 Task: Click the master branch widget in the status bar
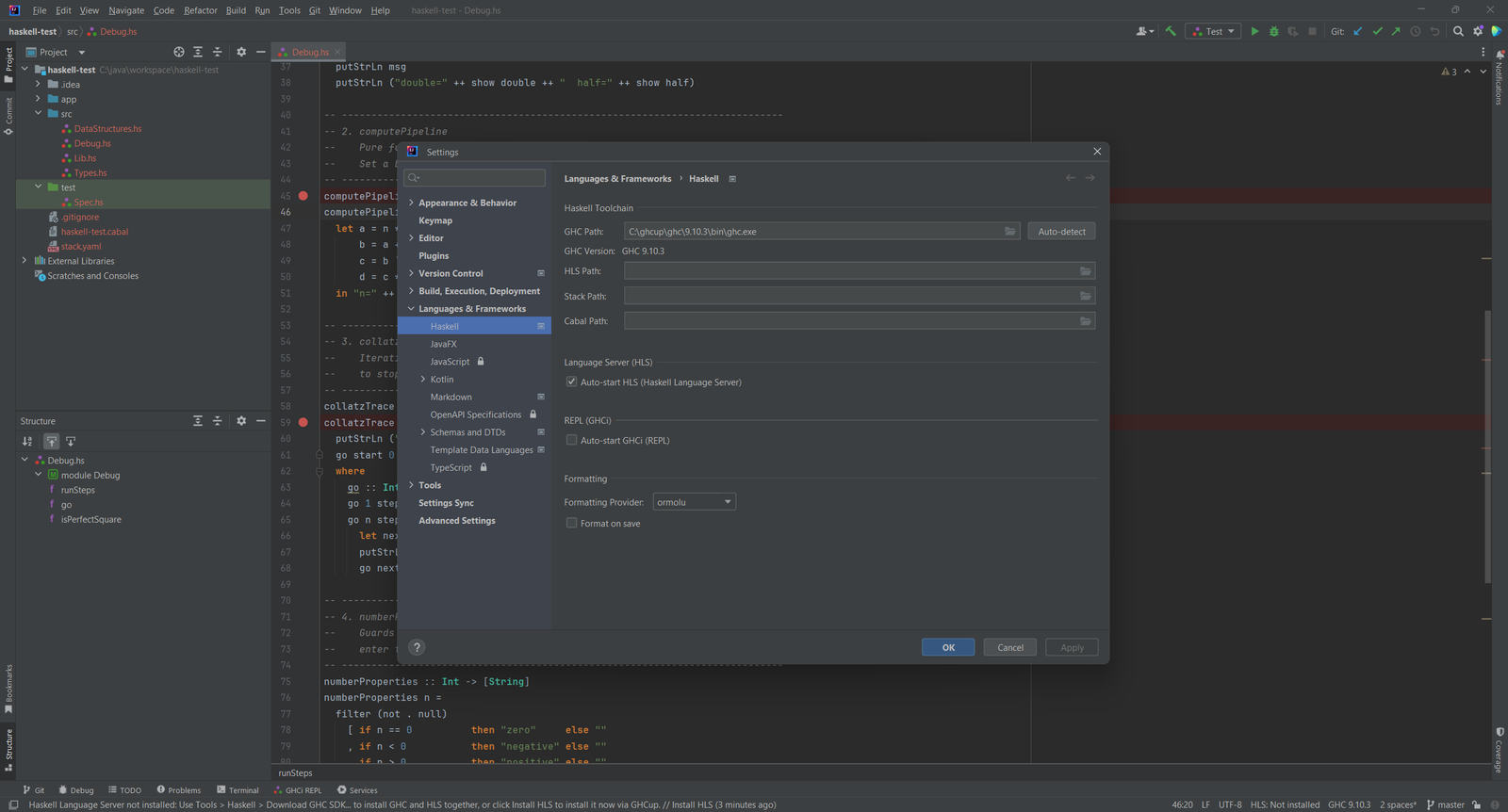pyautogui.click(x=1446, y=804)
